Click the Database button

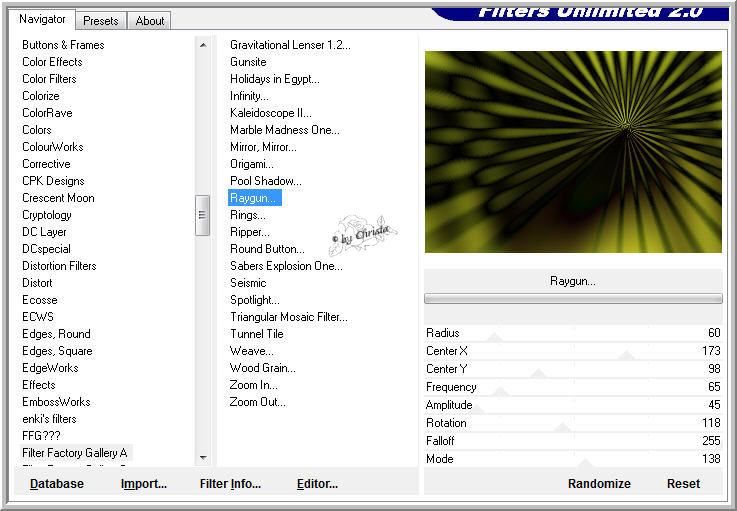point(57,484)
